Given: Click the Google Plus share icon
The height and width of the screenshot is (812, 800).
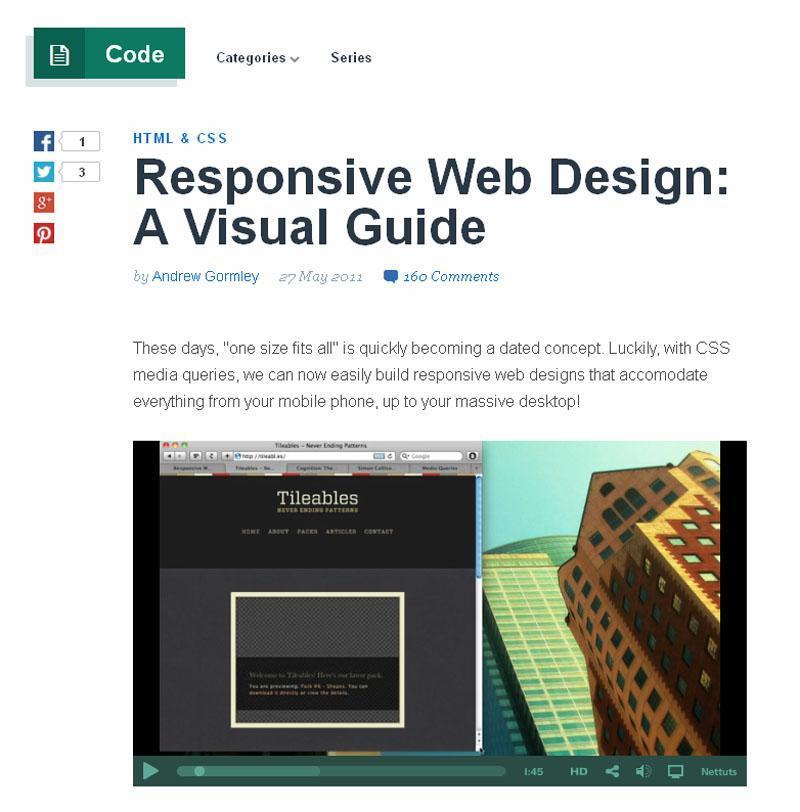Looking at the screenshot, I should coord(44,203).
